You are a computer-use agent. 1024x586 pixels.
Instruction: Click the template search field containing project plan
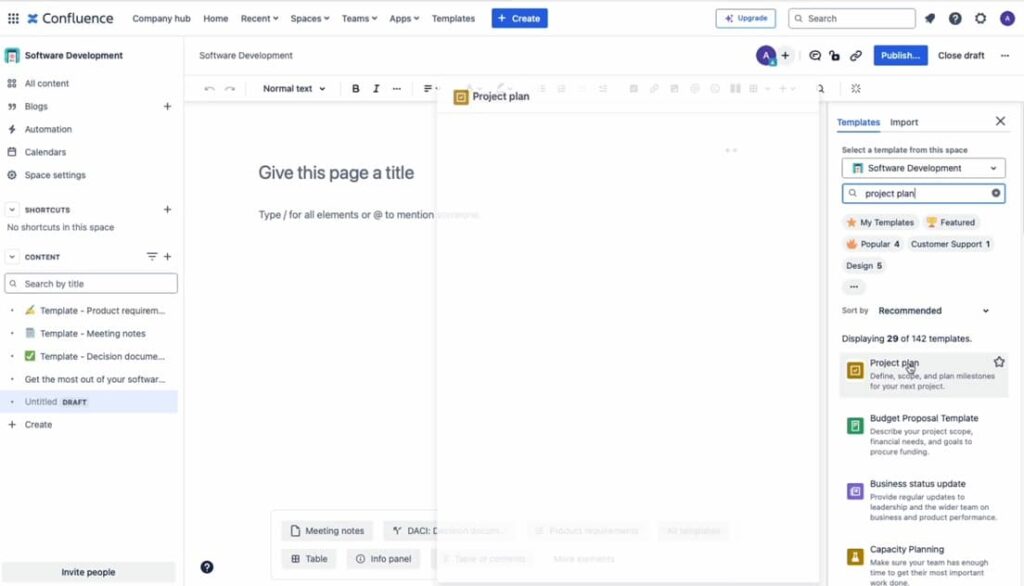[x=922, y=193]
